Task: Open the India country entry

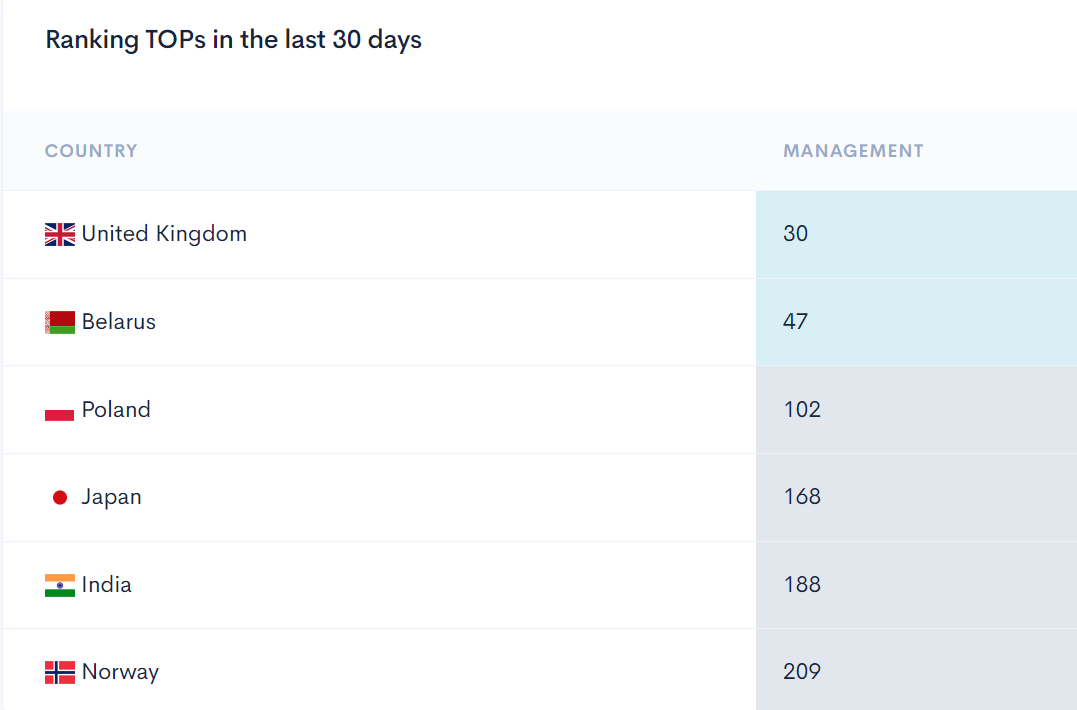Action: [106, 584]
